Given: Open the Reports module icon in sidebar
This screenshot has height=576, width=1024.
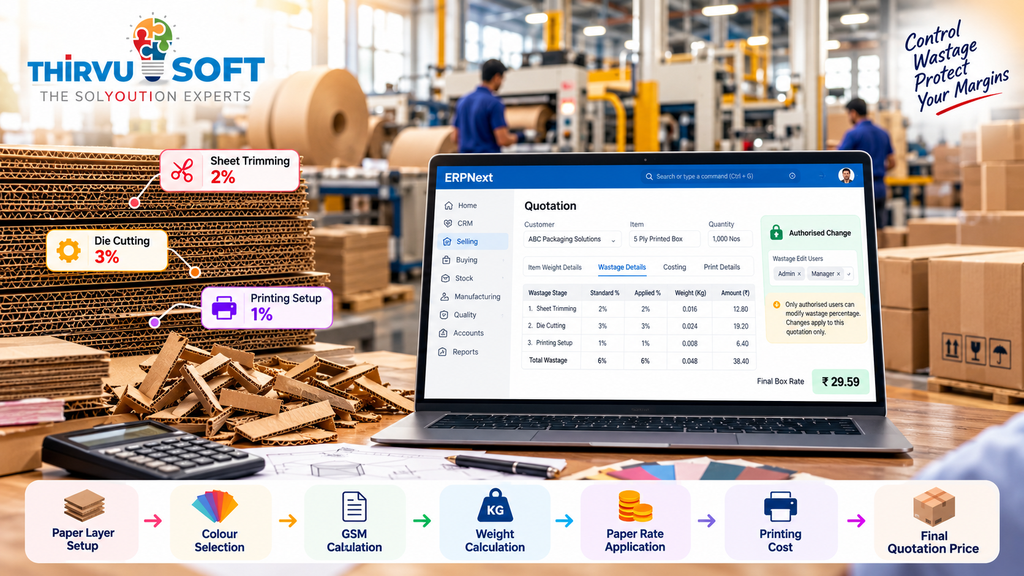Looking at the screenshot, I should pos(443,352).
